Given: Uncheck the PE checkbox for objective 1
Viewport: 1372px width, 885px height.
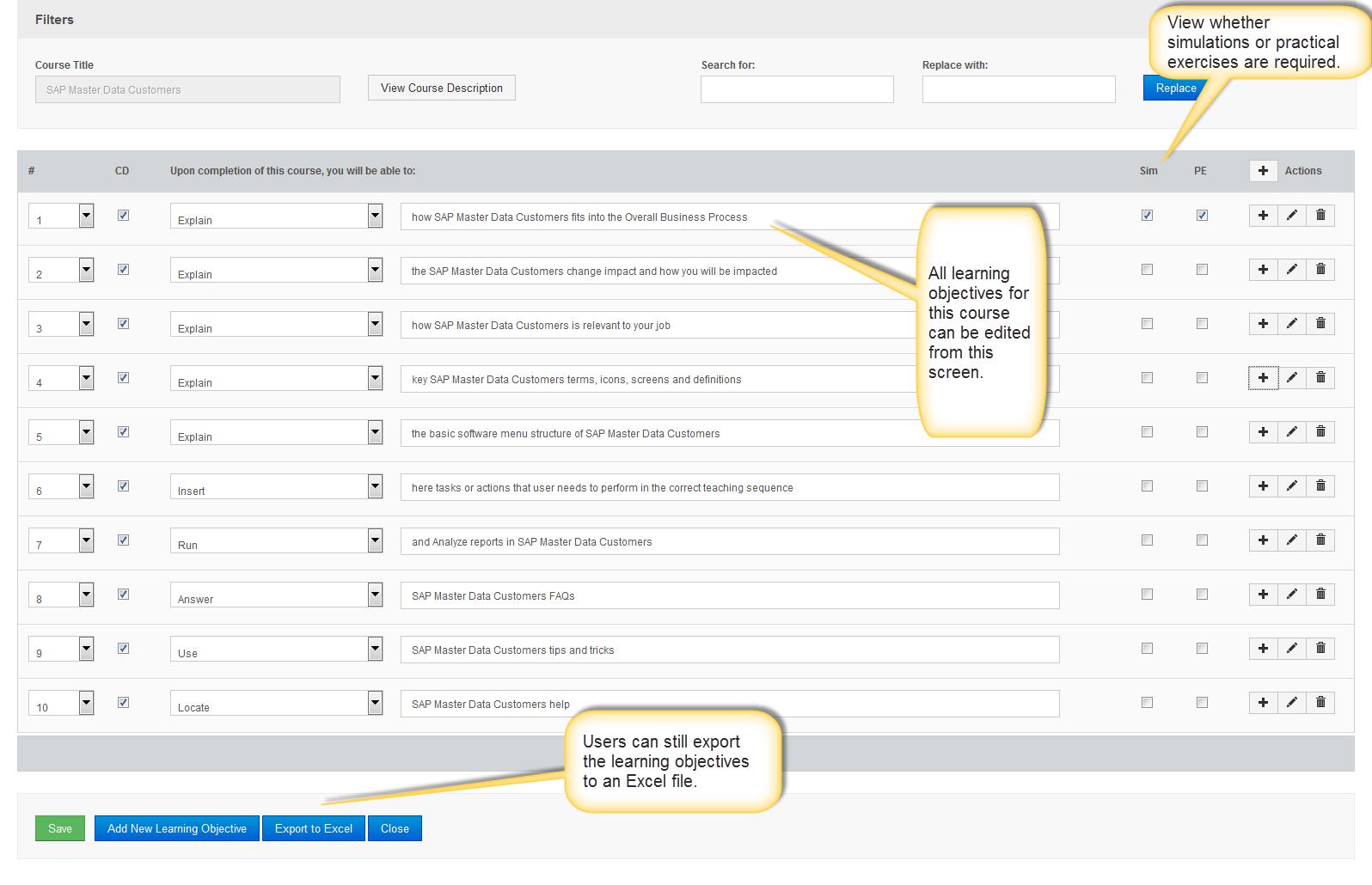Looking at the screenshot, I should click(x=1202, y=216).
